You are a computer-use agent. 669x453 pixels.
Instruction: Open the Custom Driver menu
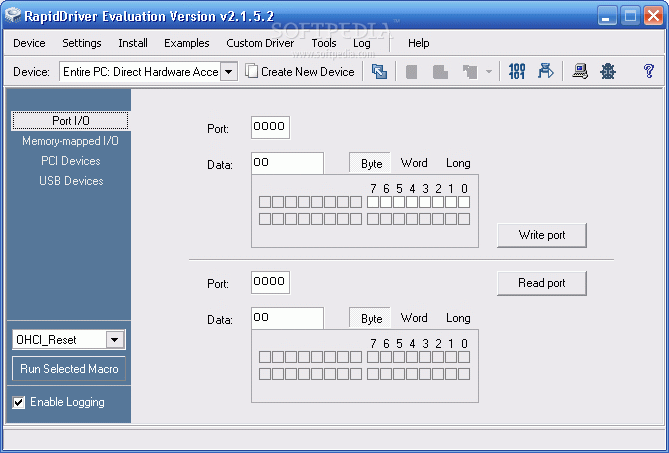[260, 43]
